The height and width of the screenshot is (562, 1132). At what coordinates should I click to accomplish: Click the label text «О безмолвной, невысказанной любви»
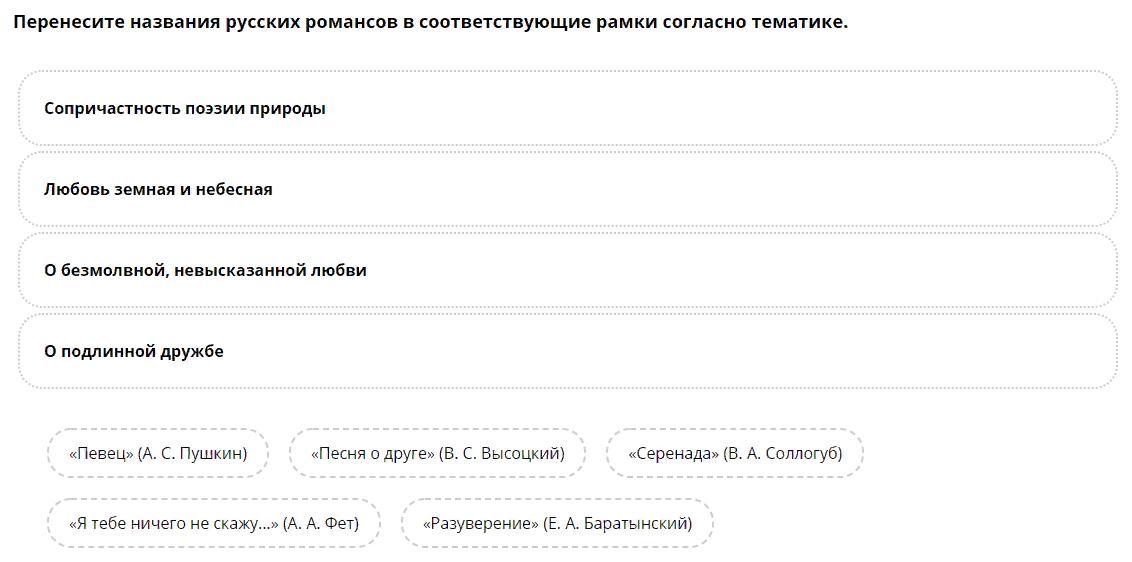(205, 270)
